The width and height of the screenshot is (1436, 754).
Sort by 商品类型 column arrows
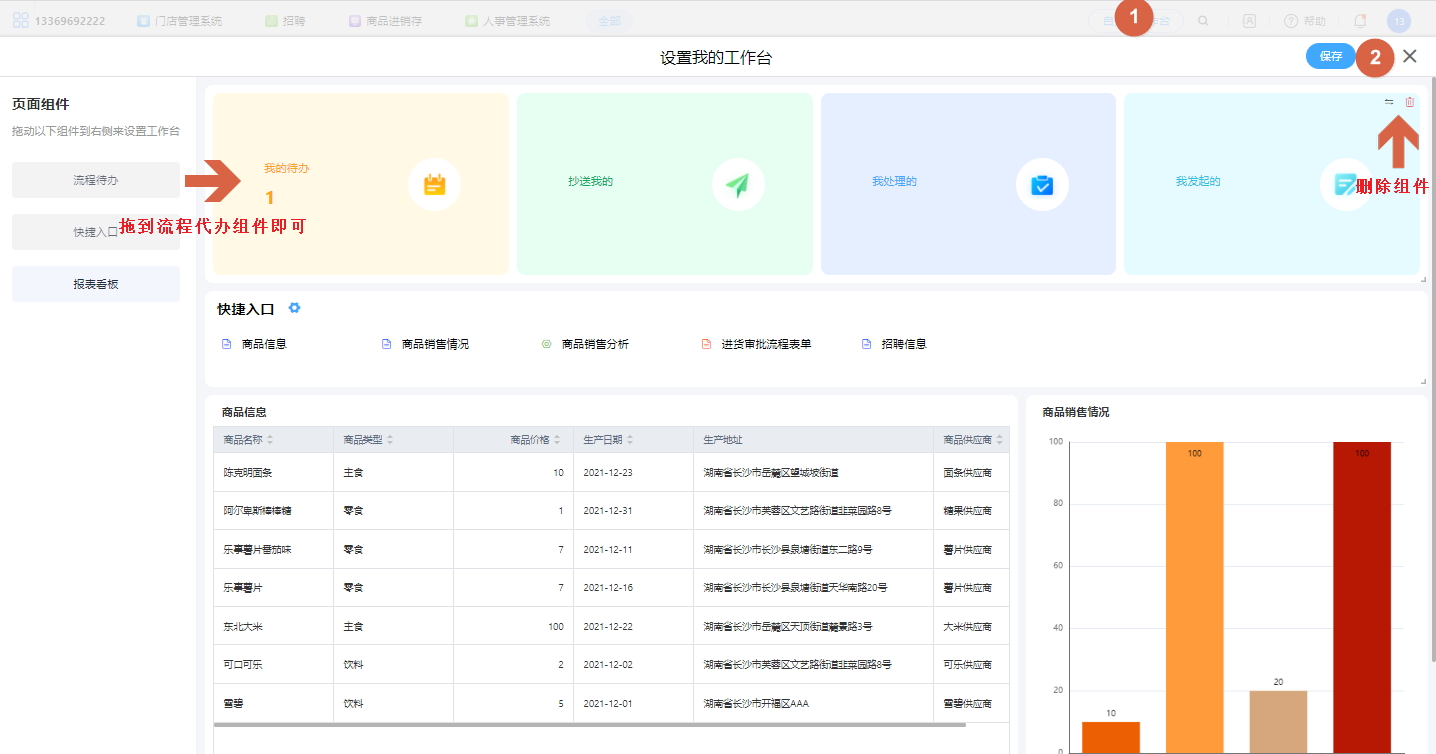(390, 440)
